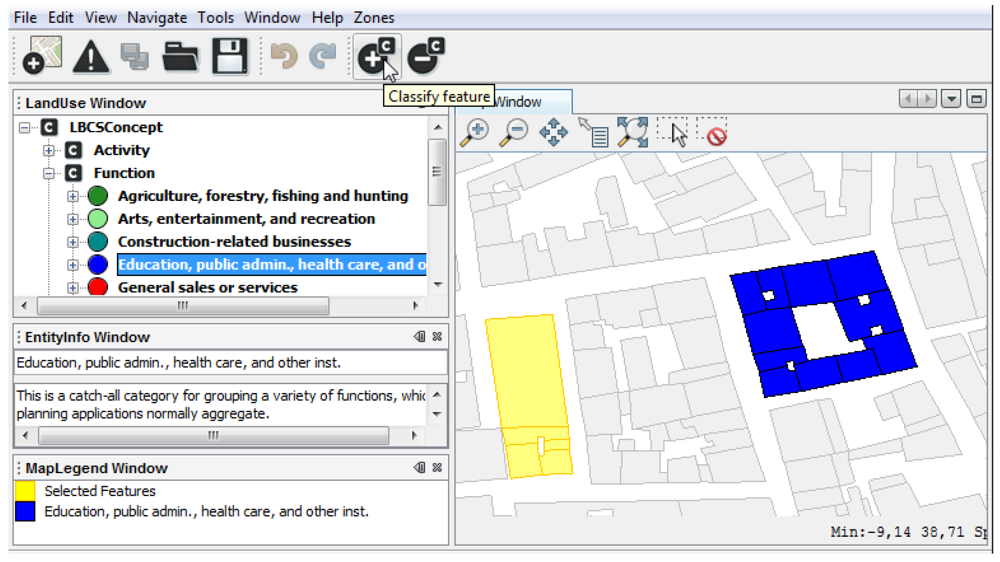Open the Tools menu

tap(216, 17)
